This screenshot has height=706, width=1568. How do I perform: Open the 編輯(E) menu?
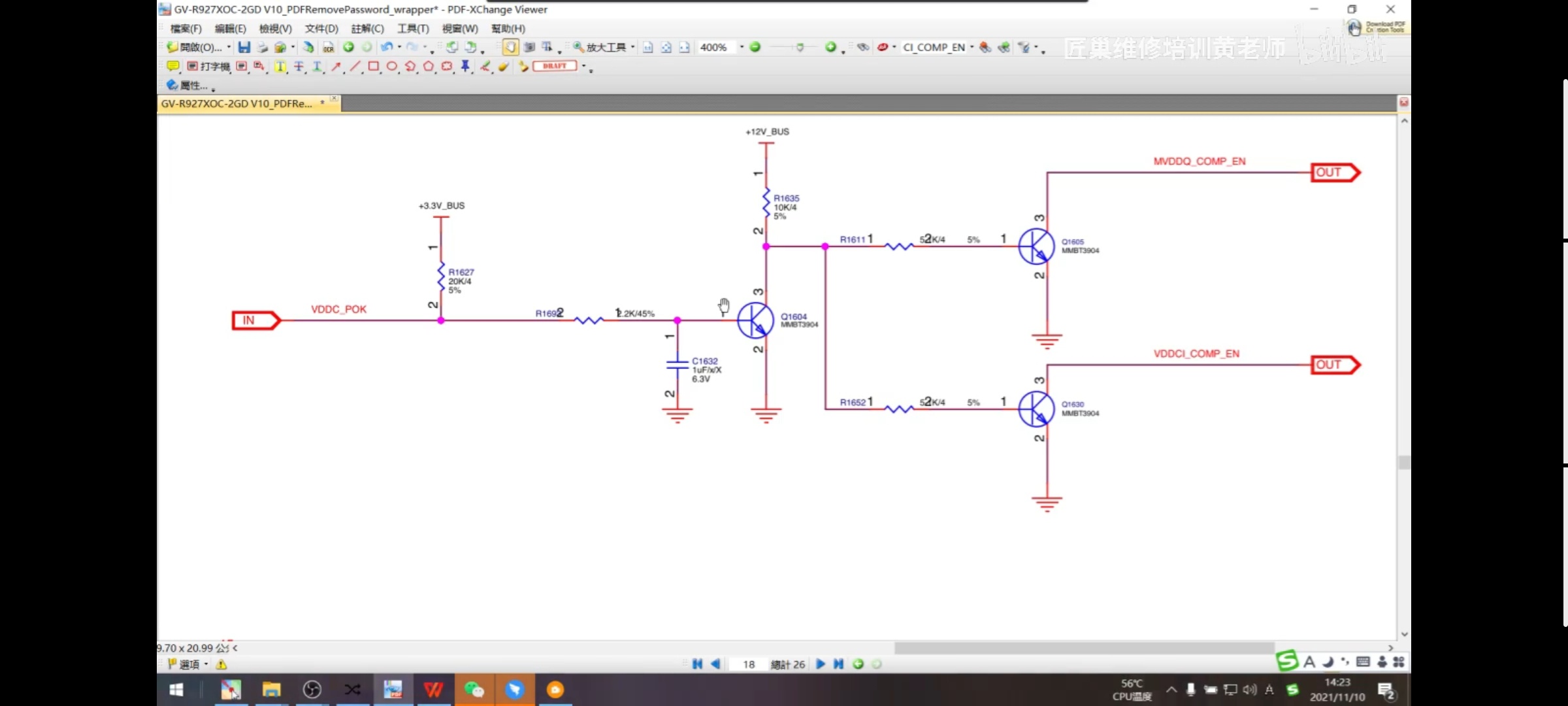coord(230,29)
